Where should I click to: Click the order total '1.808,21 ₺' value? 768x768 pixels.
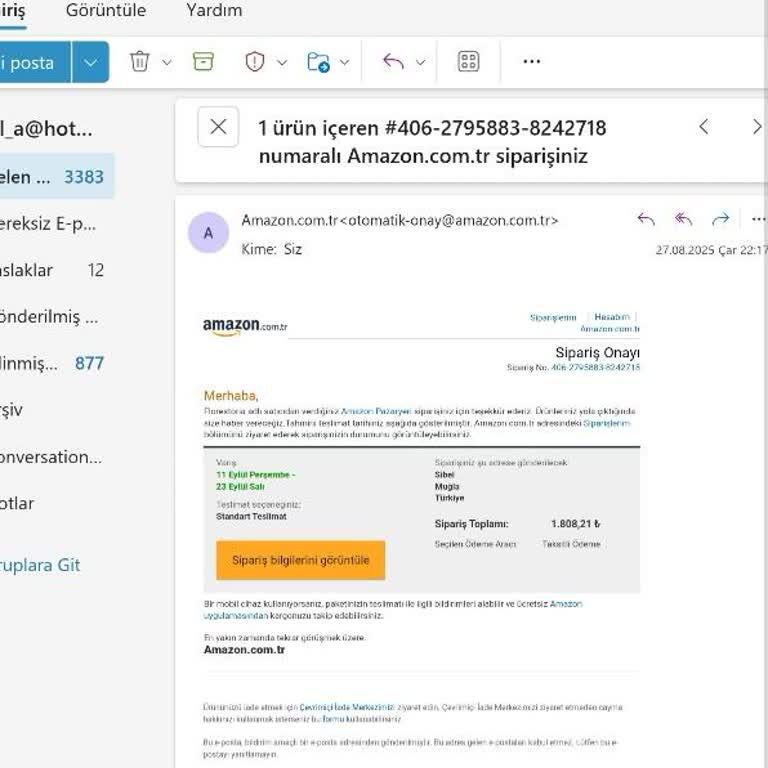(x=576, y=524)
